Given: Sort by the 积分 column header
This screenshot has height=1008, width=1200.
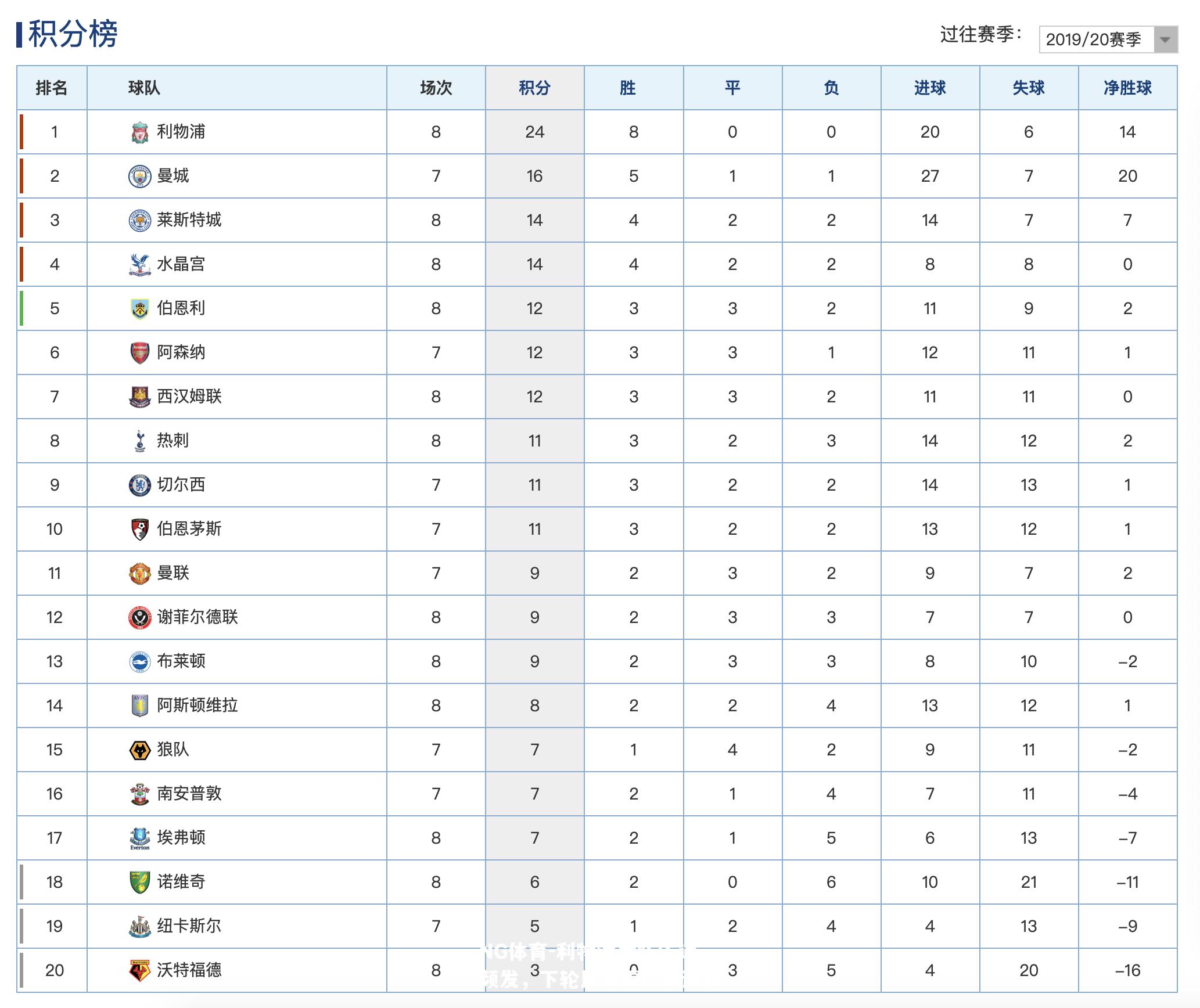Looking at the screenshot, I should point(534,88).
